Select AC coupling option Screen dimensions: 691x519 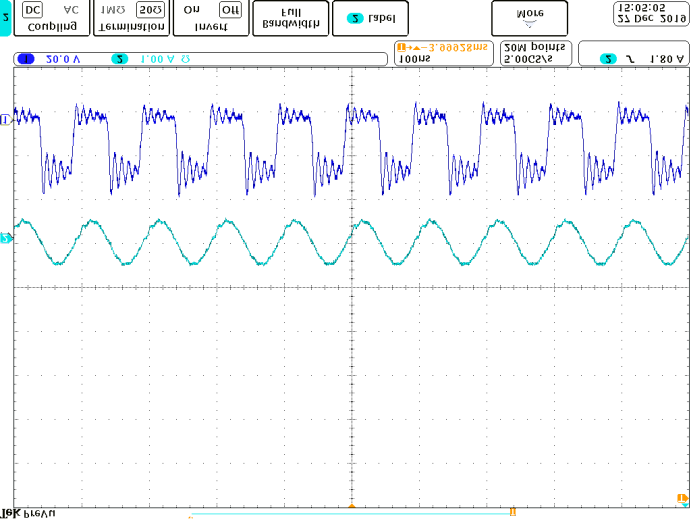[70, 9]
